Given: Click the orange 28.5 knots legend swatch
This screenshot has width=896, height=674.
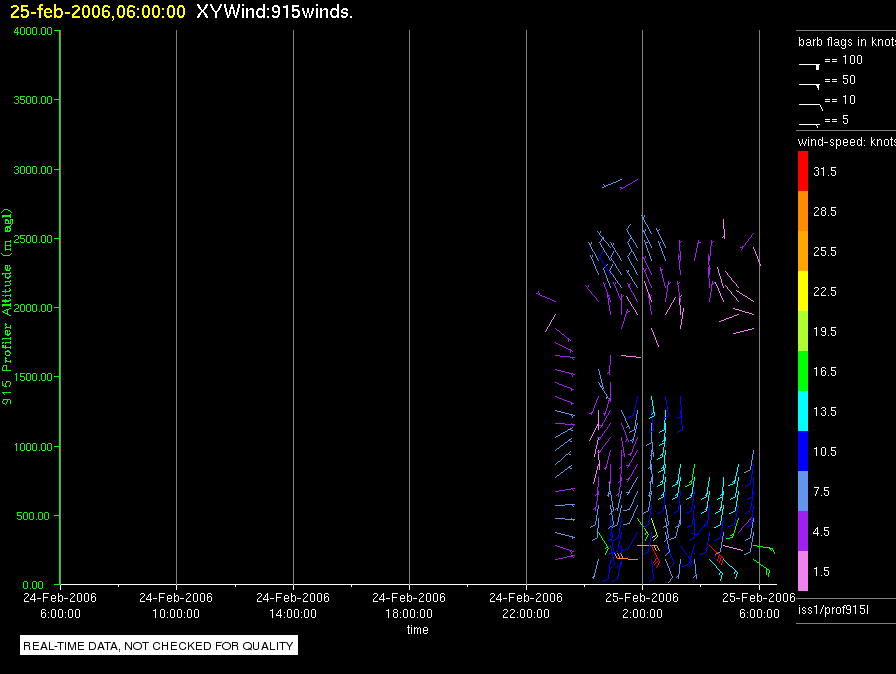Looking at the screenshot, I should [x=803, y=211].
